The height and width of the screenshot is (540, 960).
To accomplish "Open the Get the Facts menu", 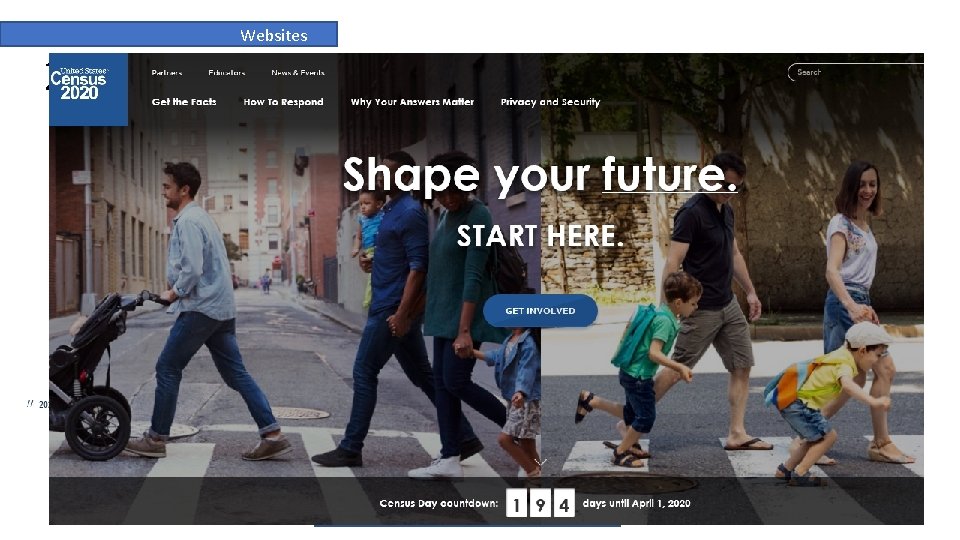I will 184,102.
